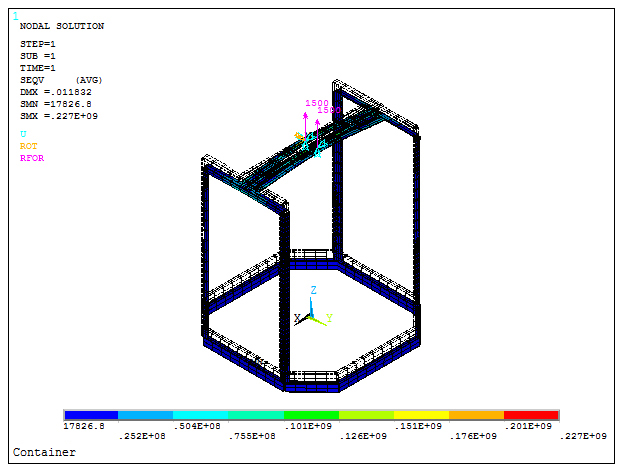Click the '.504E+08' scale value
The height and width of the screenshot is (472, 624).
[x=197, y=426]
